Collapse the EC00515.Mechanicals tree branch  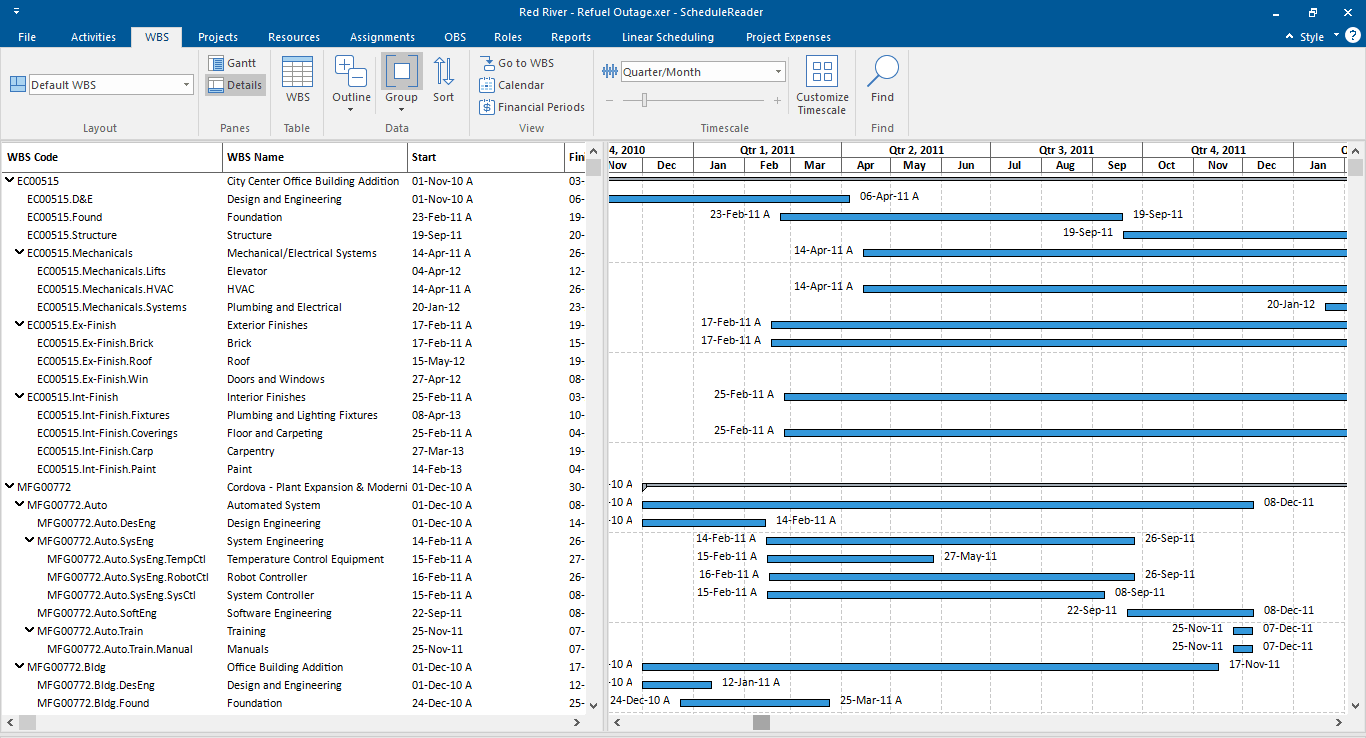pos(17,253)
